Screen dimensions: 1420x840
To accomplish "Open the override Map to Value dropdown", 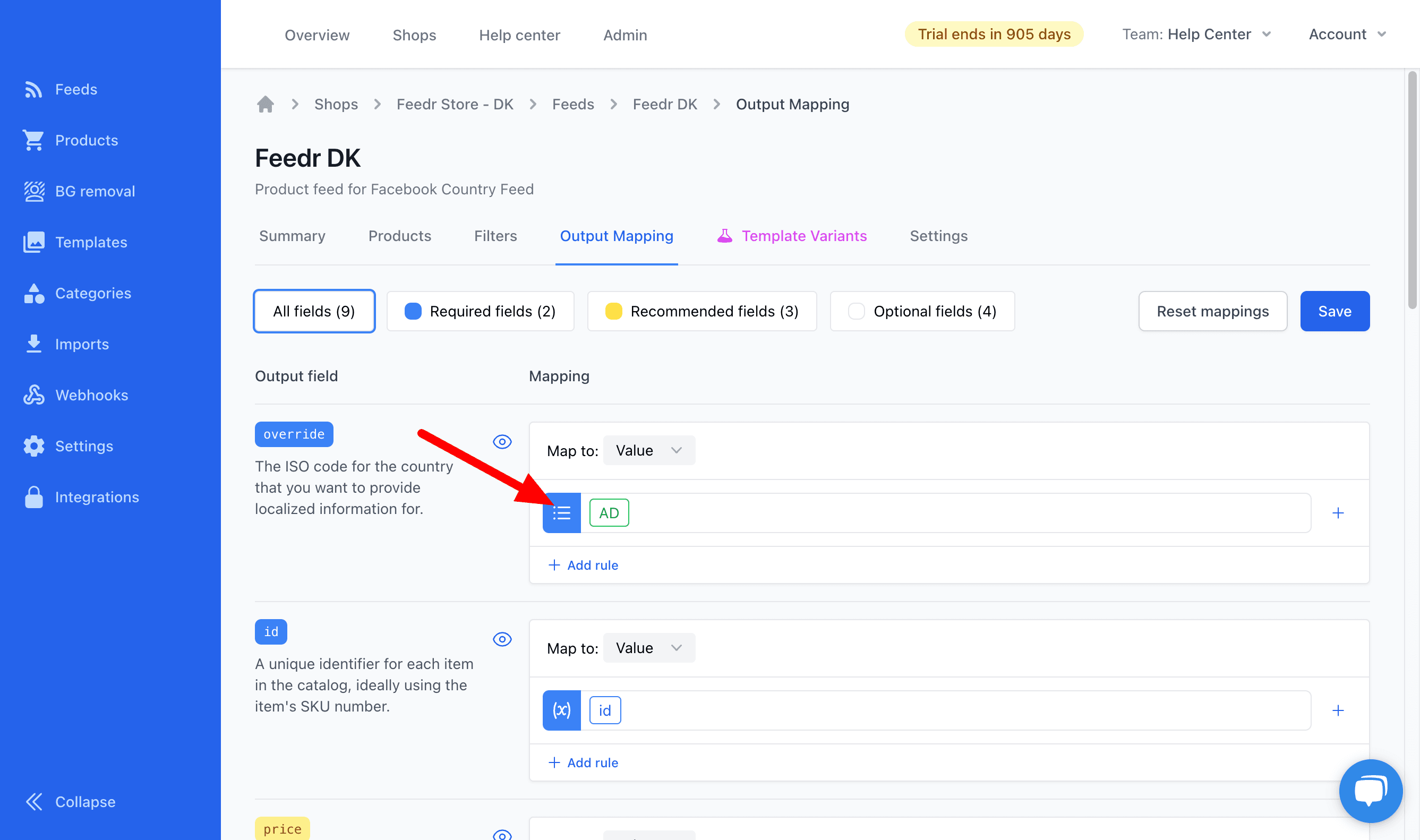I will [x=648, y=451].
